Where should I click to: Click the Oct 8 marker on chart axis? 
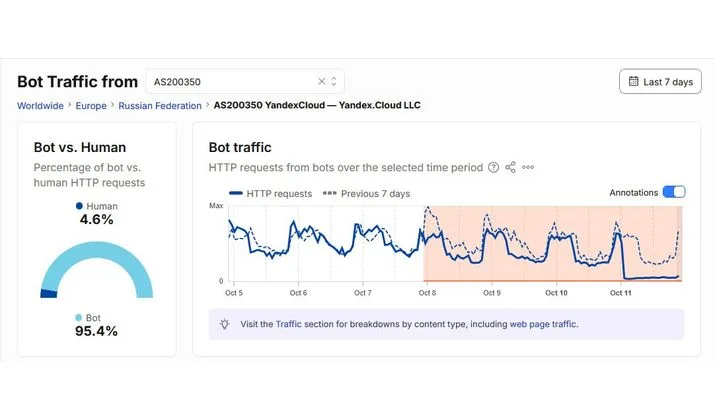tap(427, 293)
